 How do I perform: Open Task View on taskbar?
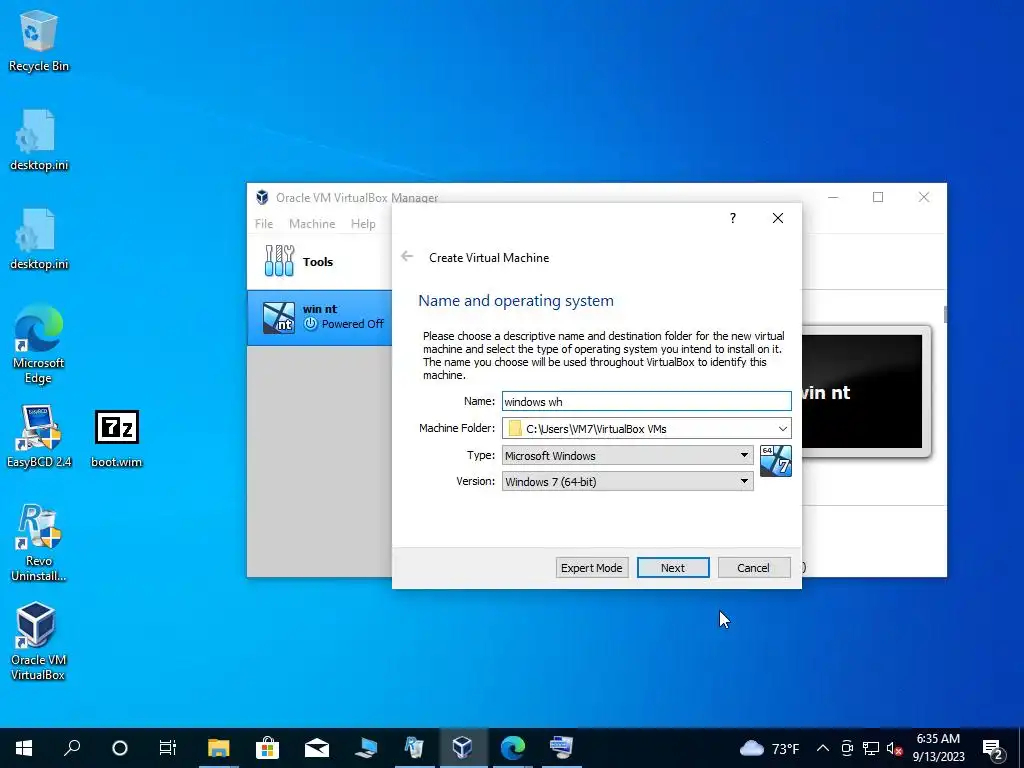tap(168, 748)
